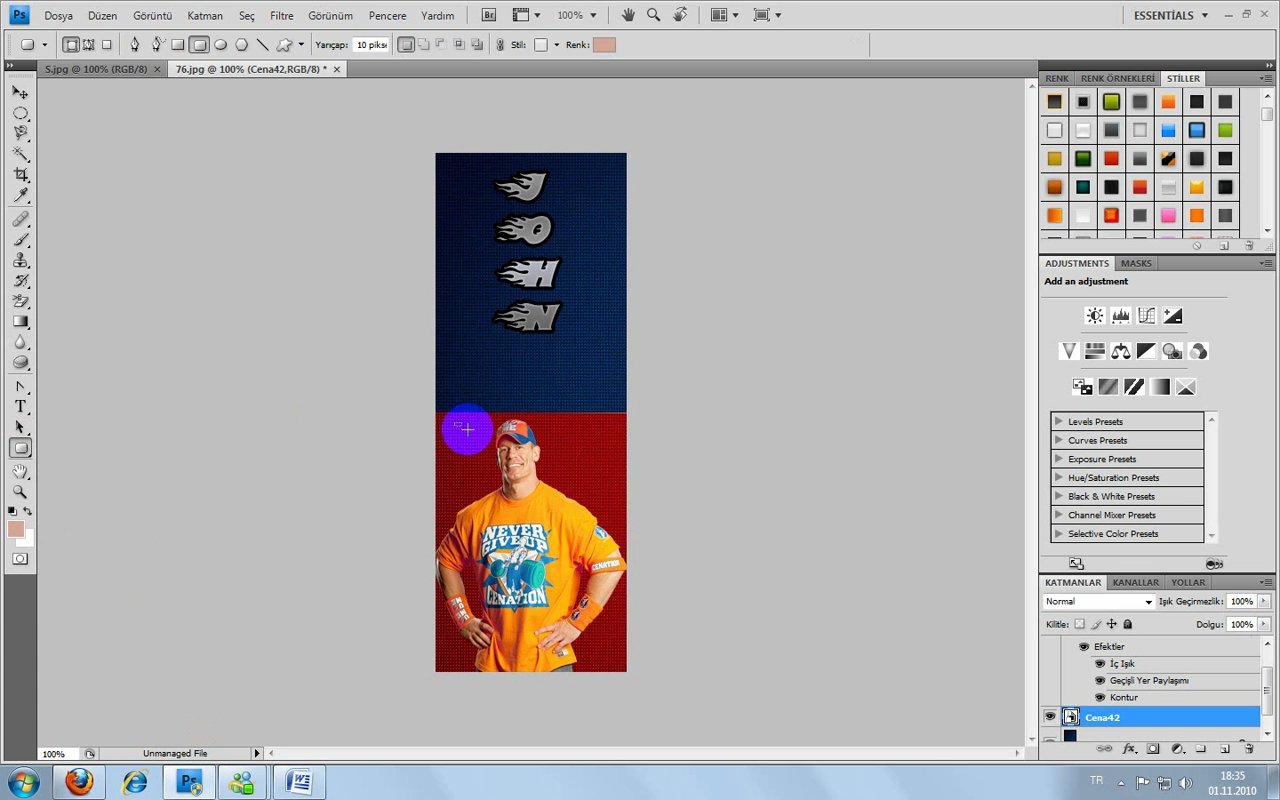
Task: Toggle lock position in the Layers panel
Action: 1111,624
